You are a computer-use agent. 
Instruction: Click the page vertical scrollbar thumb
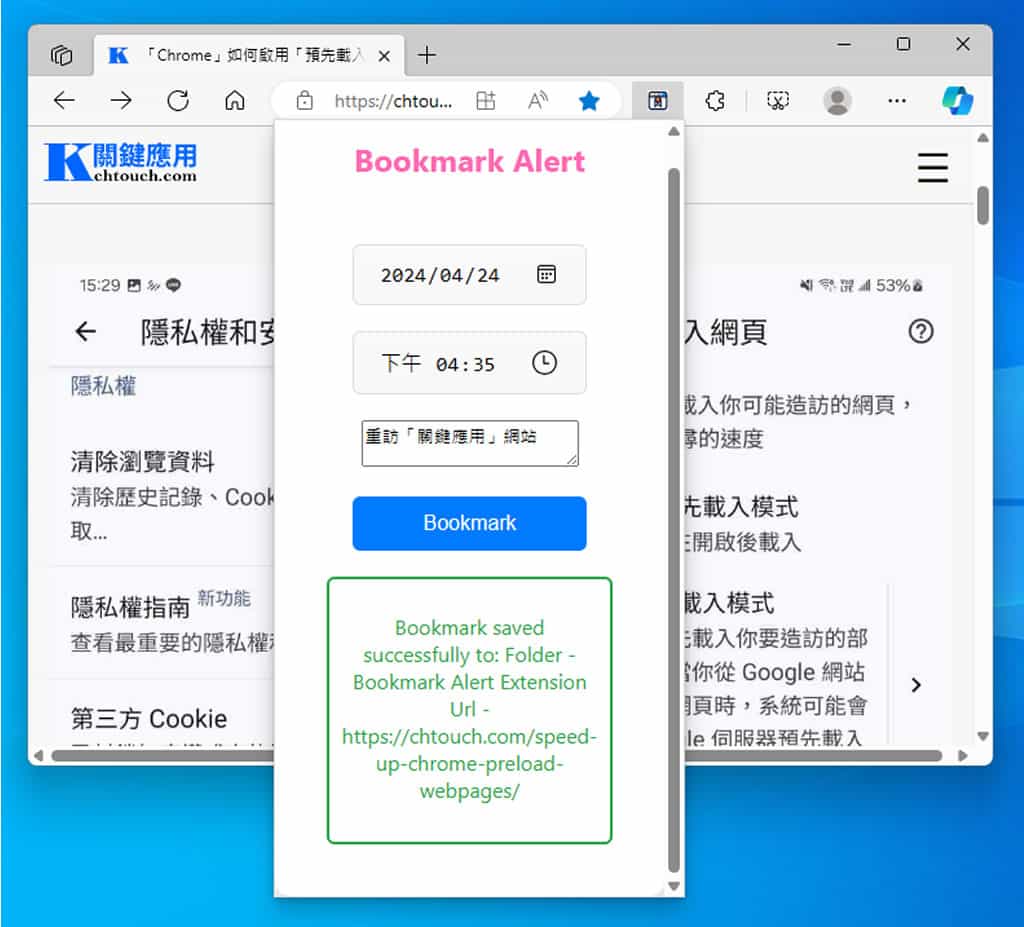[x=982, y=205]
